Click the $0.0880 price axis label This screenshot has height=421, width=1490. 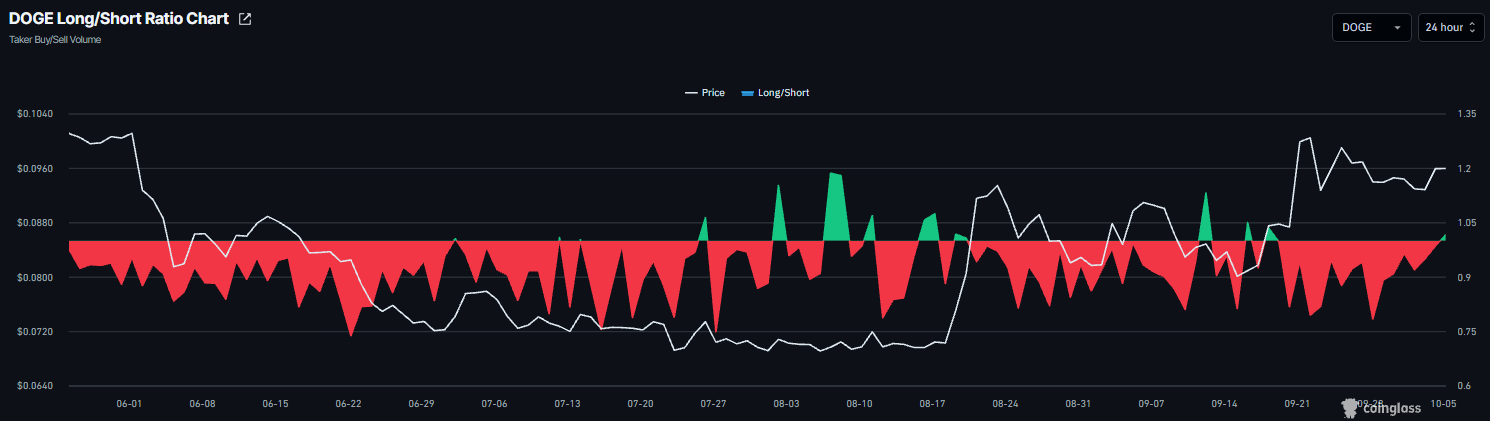34,223
